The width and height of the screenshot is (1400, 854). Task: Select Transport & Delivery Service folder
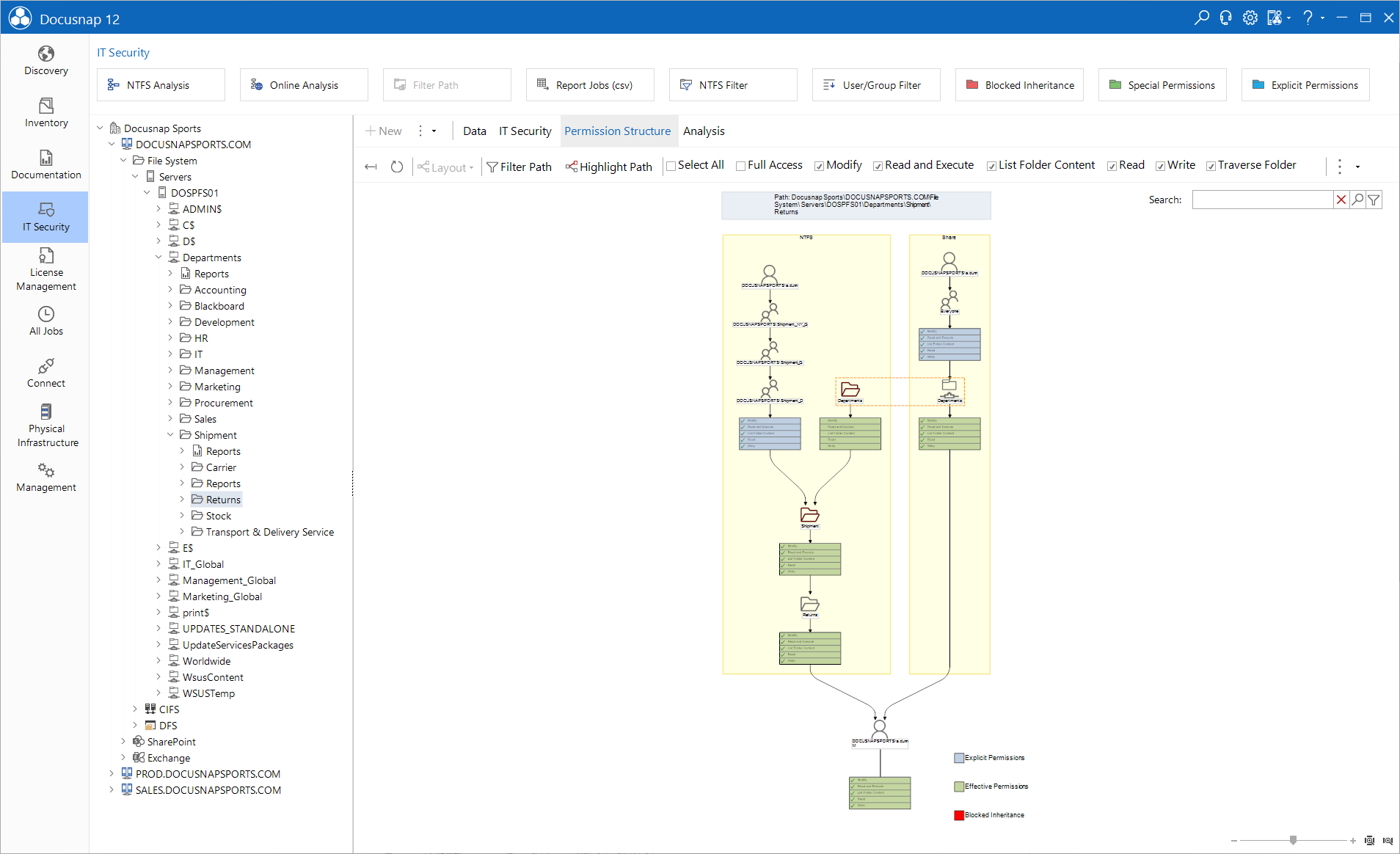269,532
